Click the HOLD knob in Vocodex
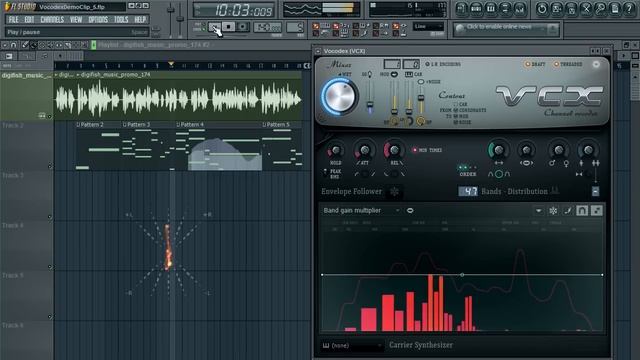This screenshot has width=640, height=360. pos(336,151)
